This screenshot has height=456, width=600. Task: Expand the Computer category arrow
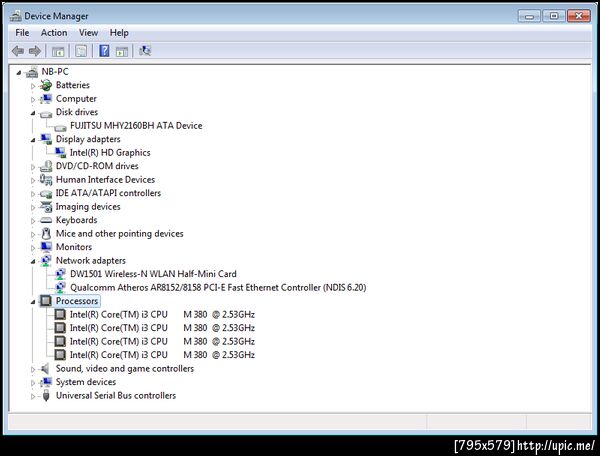click(33, 99)
